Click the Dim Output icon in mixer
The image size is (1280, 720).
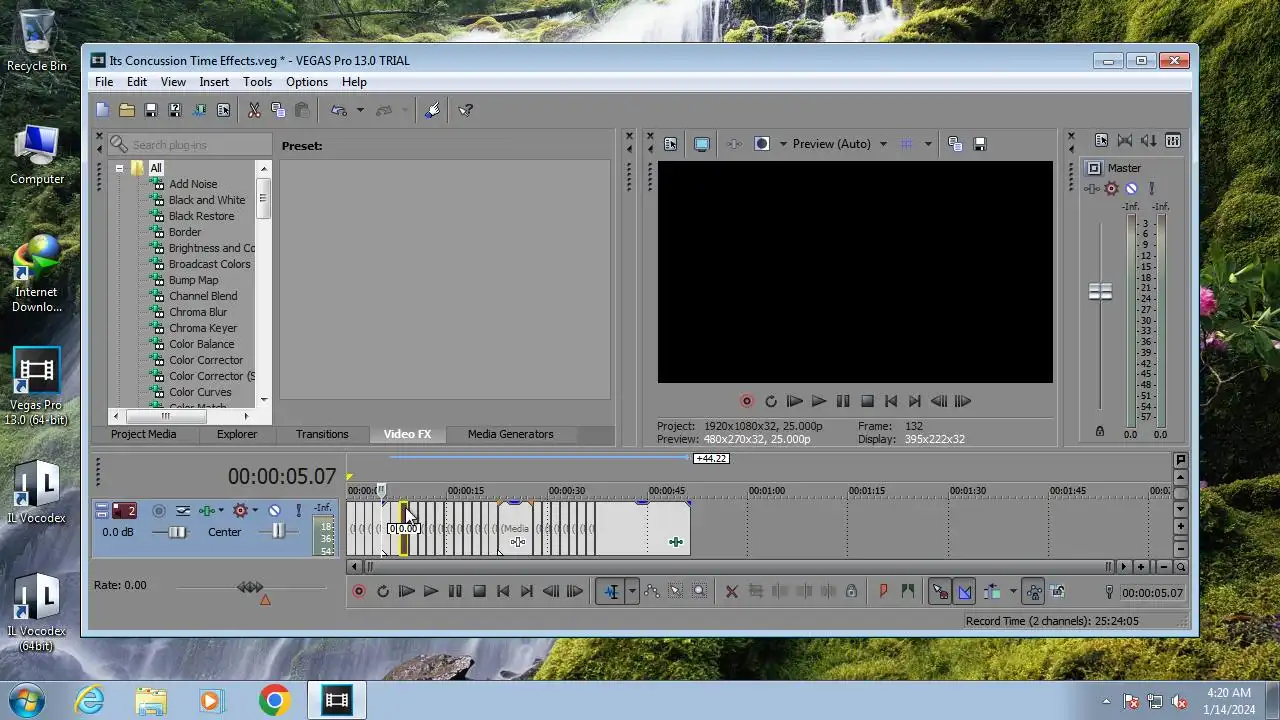tap(1149, 141)
